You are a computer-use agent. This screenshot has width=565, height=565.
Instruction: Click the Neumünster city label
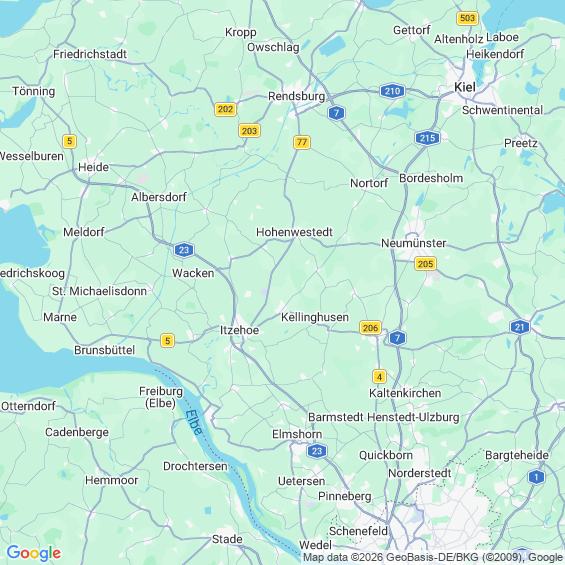[x=413, y=243]
